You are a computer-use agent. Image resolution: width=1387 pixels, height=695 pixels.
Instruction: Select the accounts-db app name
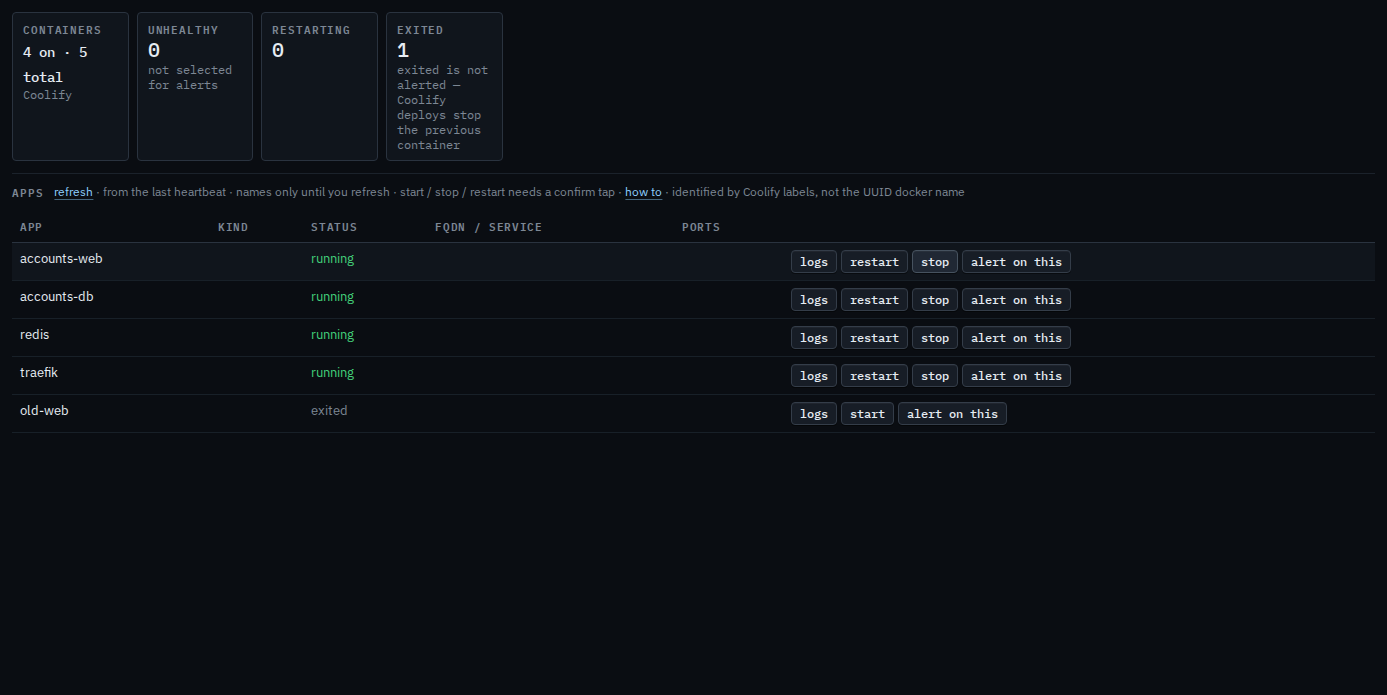point(57,297)
